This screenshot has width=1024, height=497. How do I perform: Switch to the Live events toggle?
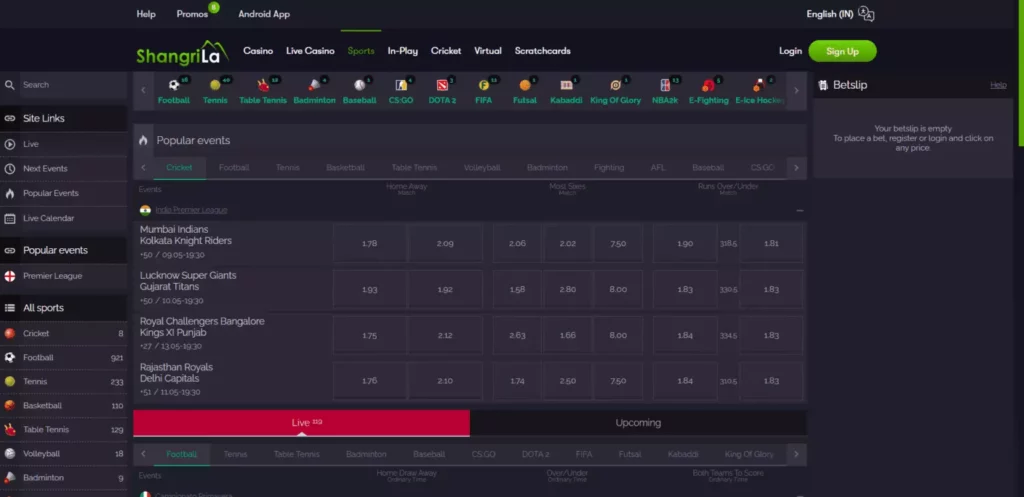coord(301,423)
